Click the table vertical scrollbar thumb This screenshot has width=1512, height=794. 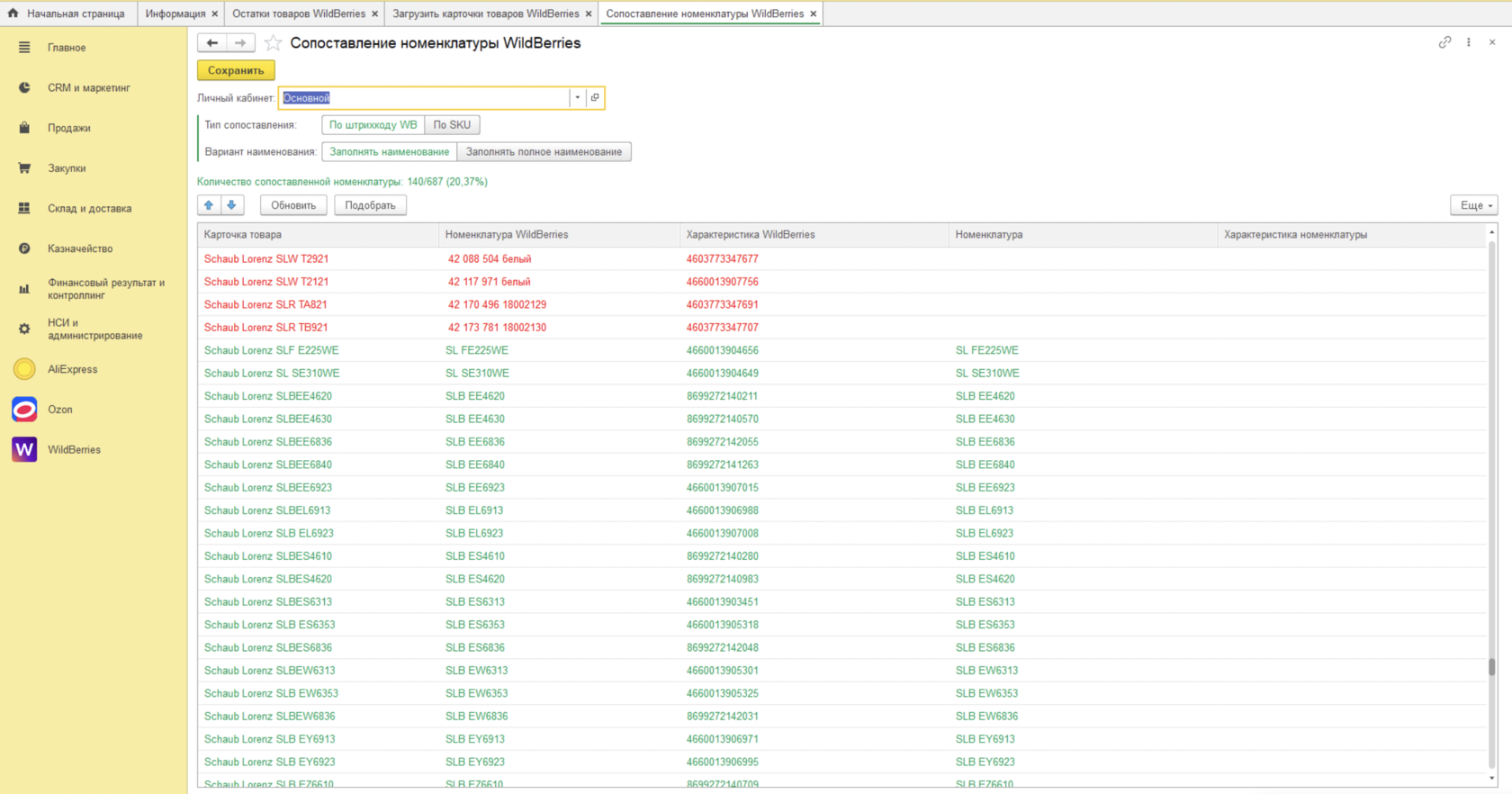1491,666
